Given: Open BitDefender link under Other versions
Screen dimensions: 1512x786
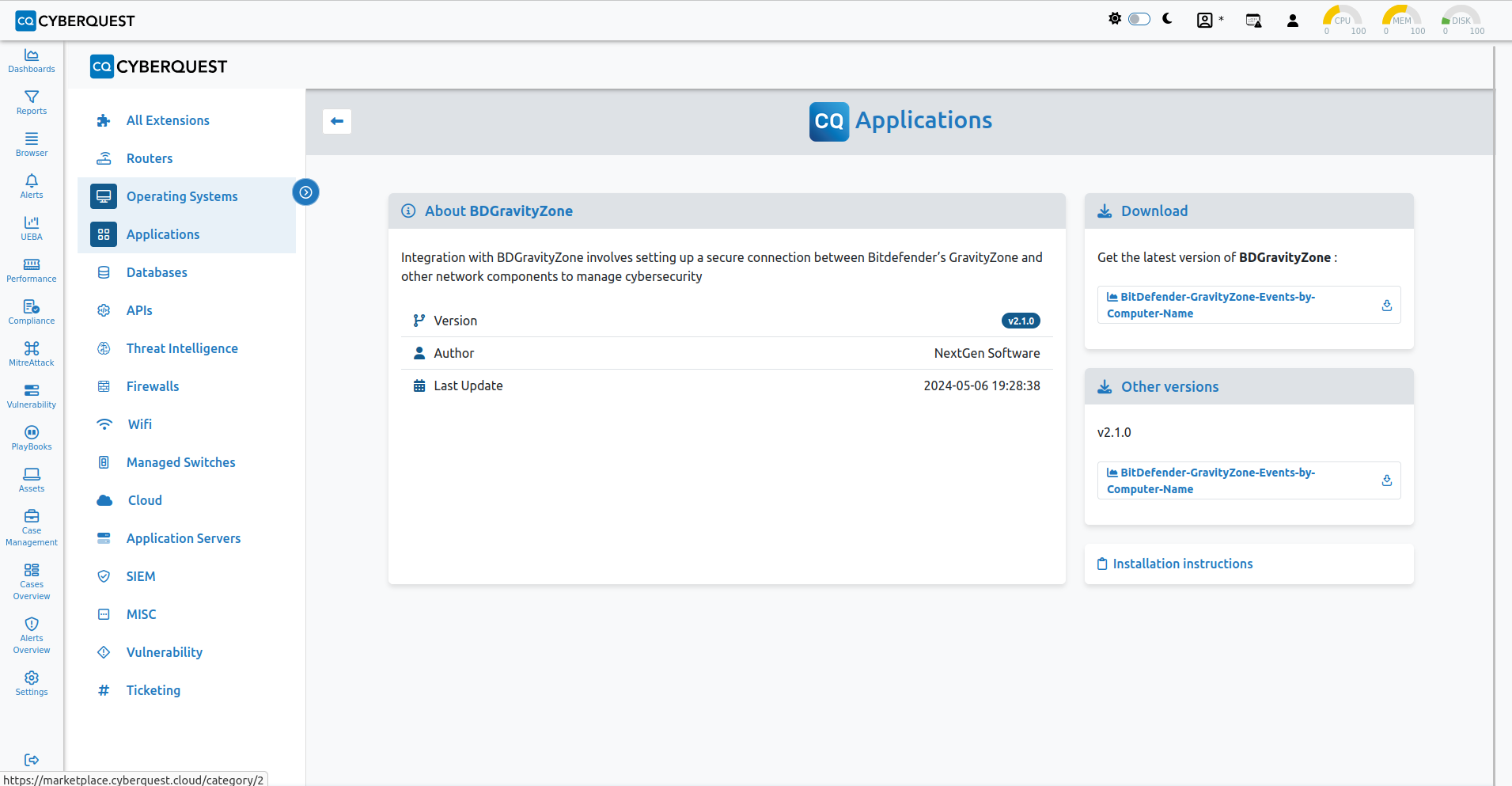Looking at the screenshot, I should [x=1211, y=480].
